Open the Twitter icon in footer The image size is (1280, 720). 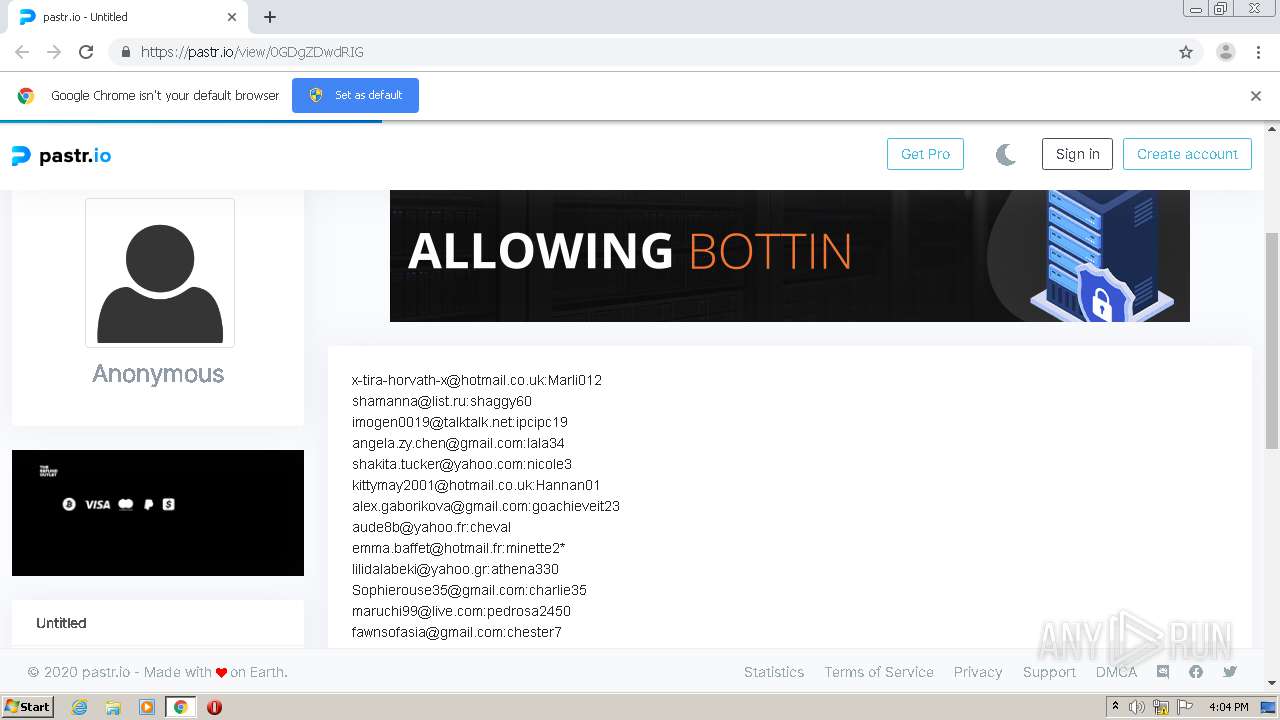pos(1230,672)
